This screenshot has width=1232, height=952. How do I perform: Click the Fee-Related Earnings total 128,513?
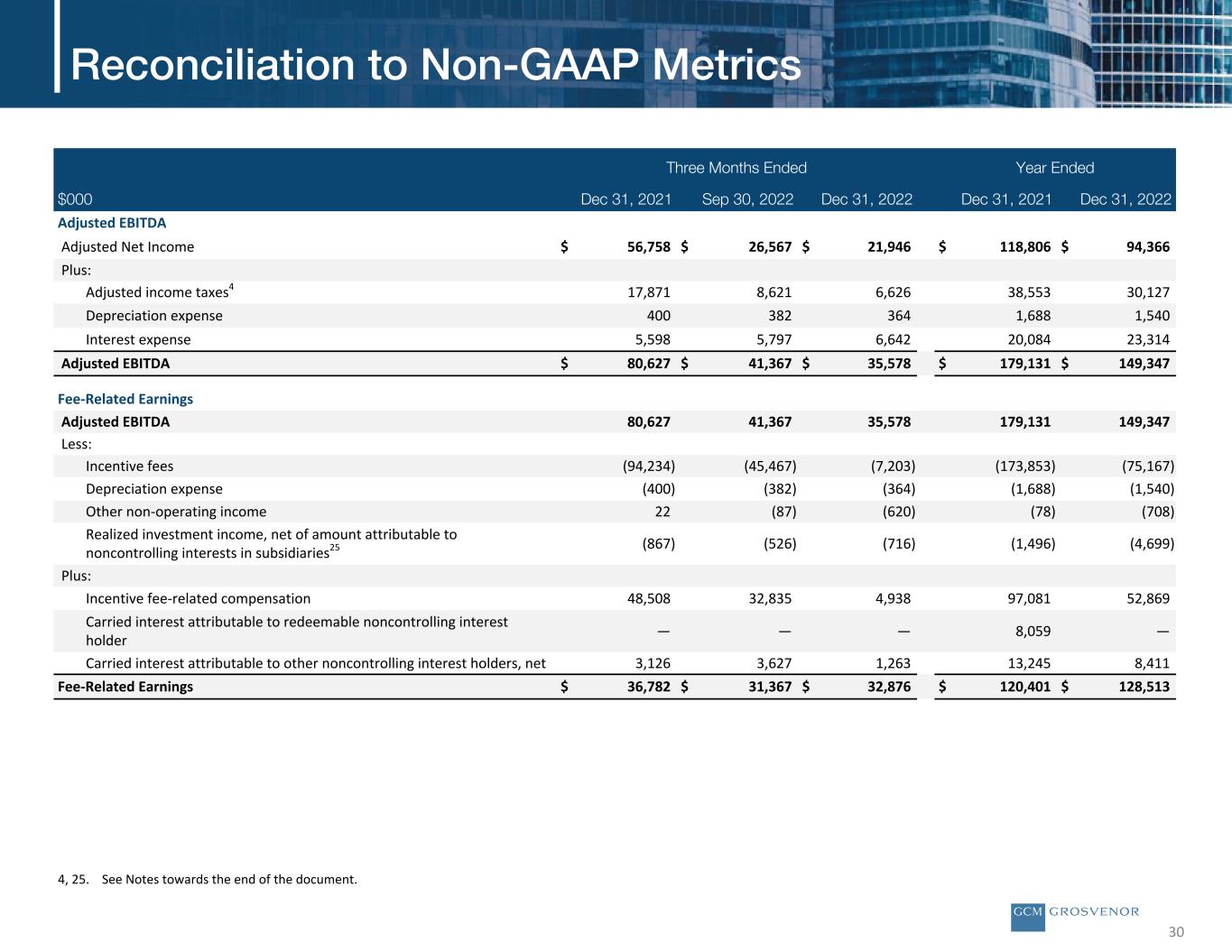tap(1140, 687)
